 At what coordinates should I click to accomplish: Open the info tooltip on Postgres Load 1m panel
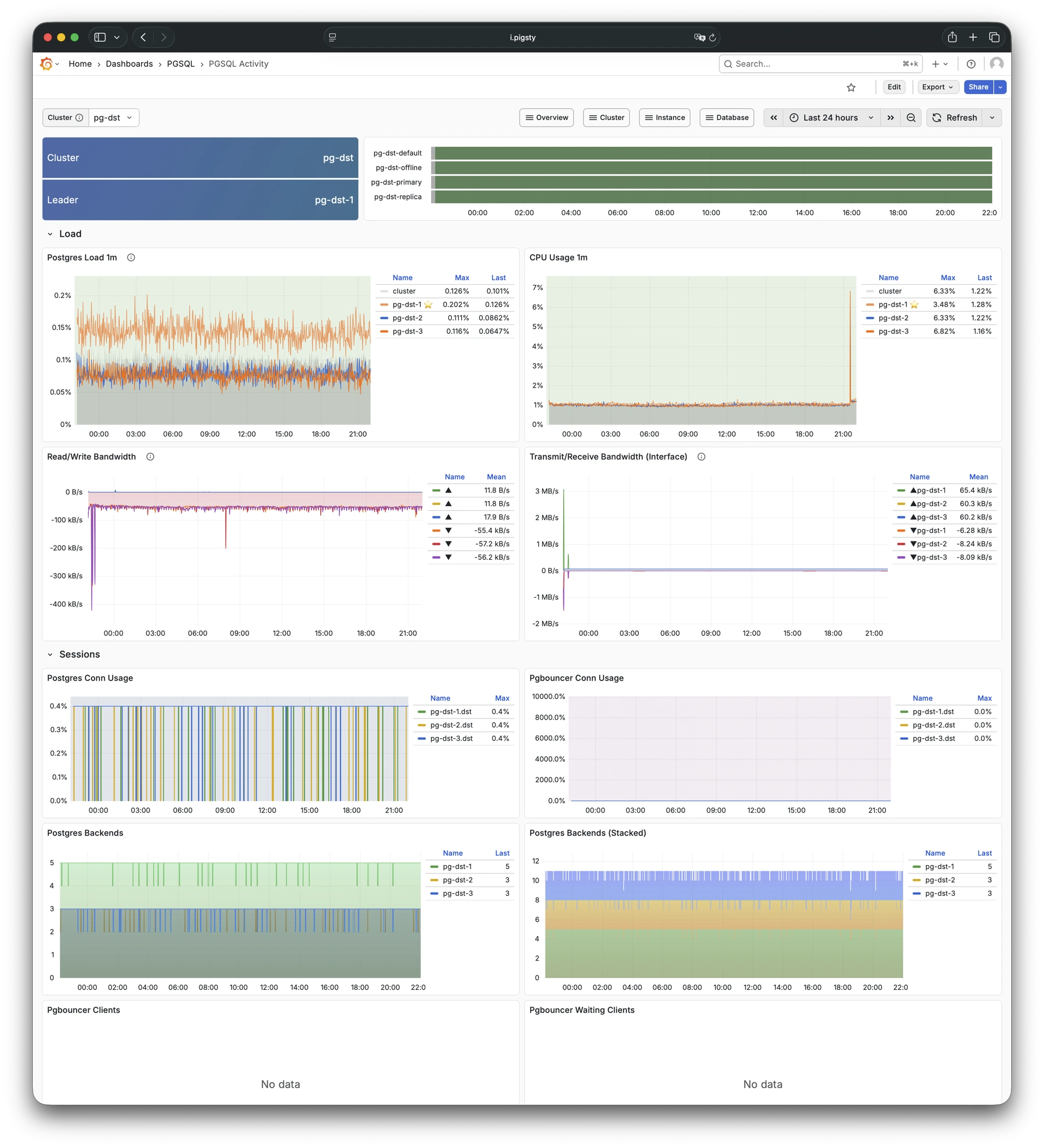tap(130, 258)
